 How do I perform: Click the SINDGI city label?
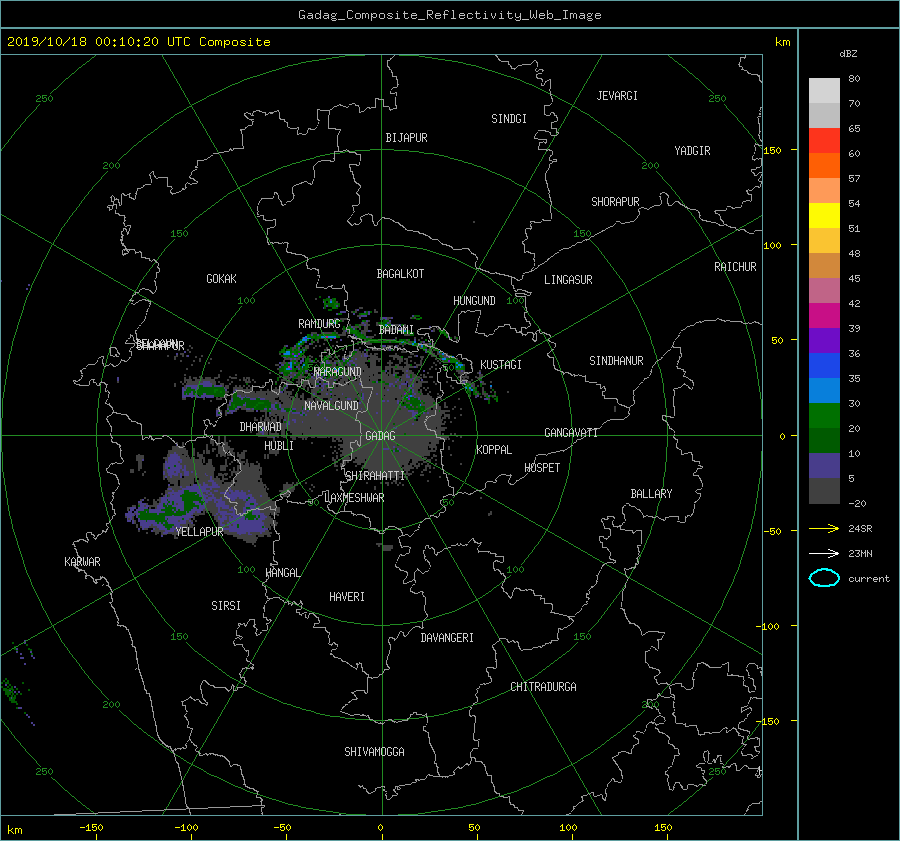pyautogui.click(x=509, y=119)
